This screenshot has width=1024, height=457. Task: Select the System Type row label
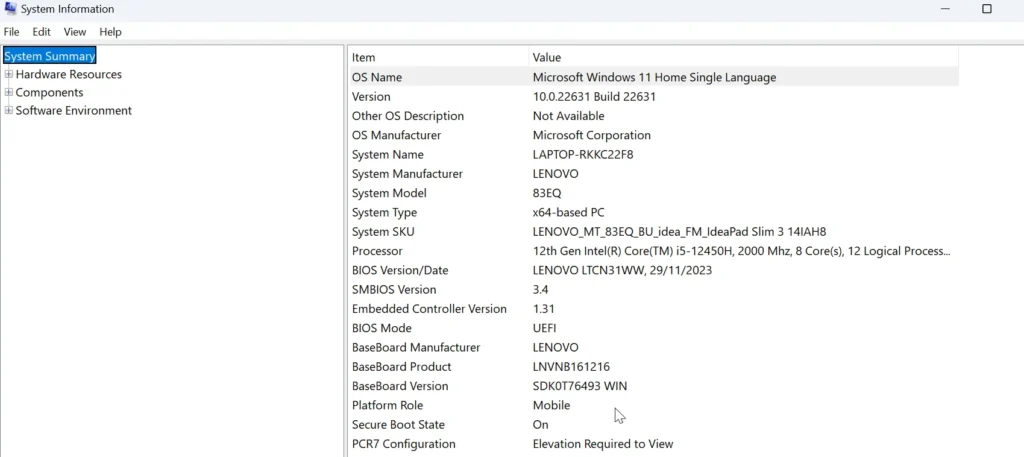384,212
